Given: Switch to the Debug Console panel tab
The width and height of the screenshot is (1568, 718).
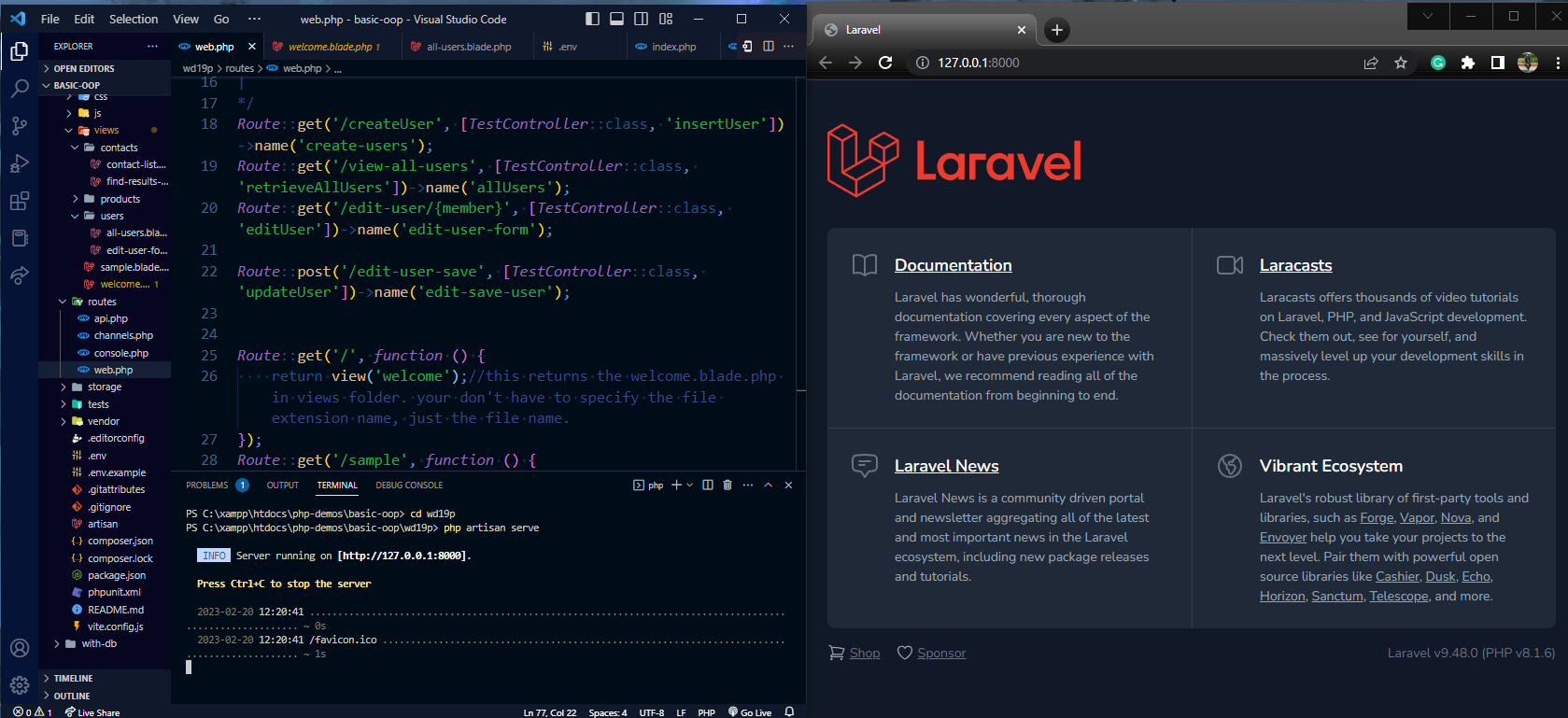Looking at the screenshot, I should pos(409,486).
